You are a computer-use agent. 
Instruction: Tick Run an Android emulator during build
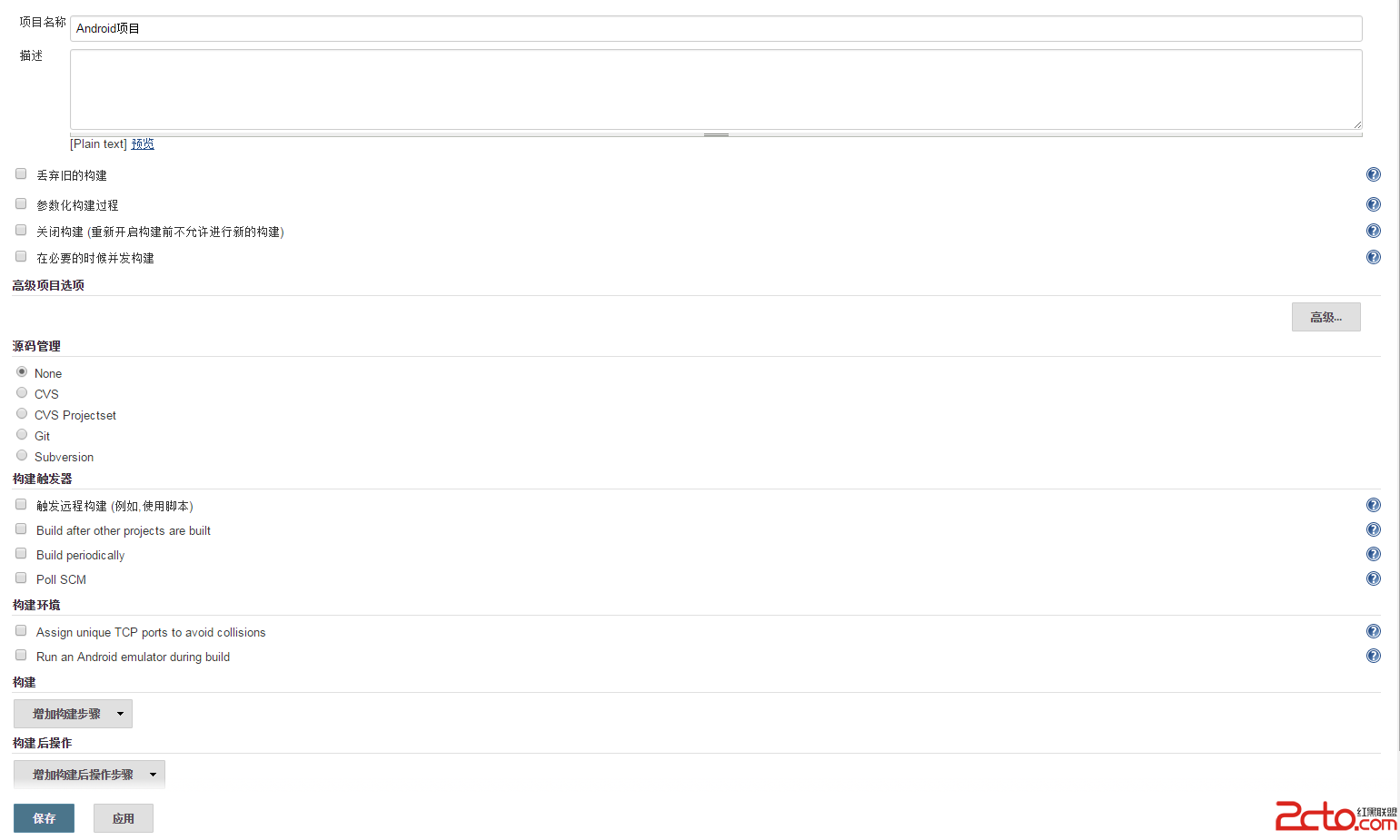click(21, 655)
